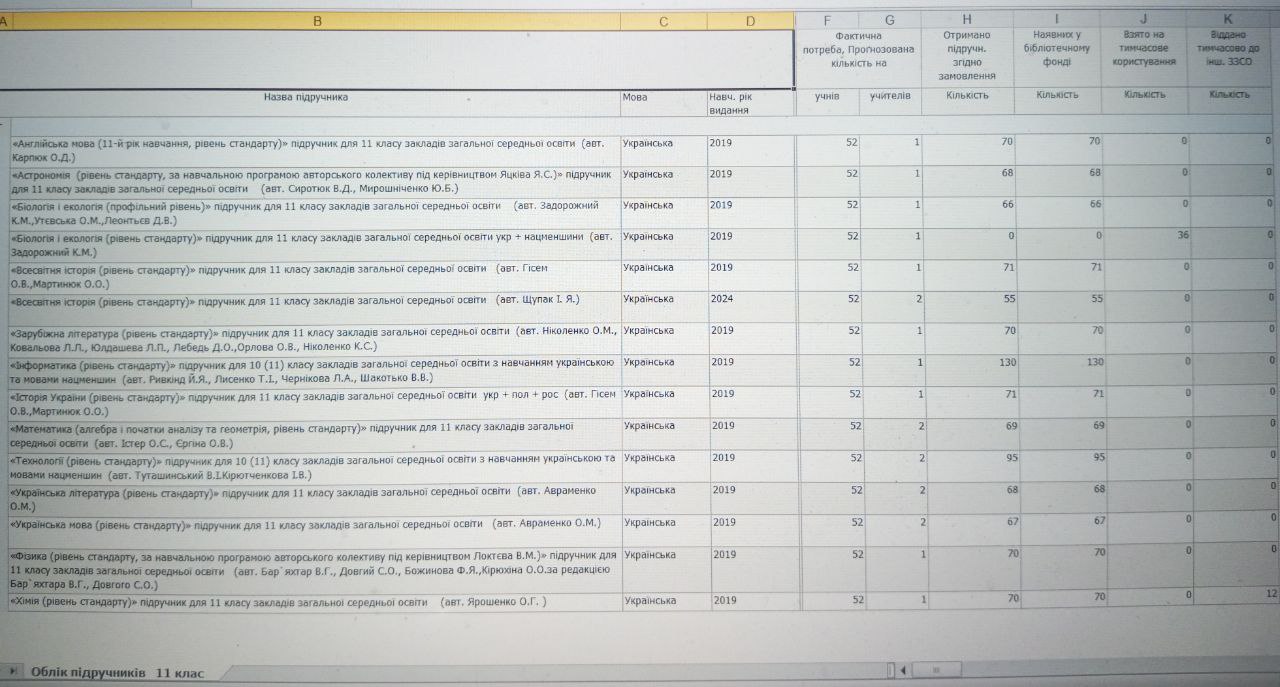Select column D header
Image resolution: width=1280 pixels, height=687 pixels.
750,21
